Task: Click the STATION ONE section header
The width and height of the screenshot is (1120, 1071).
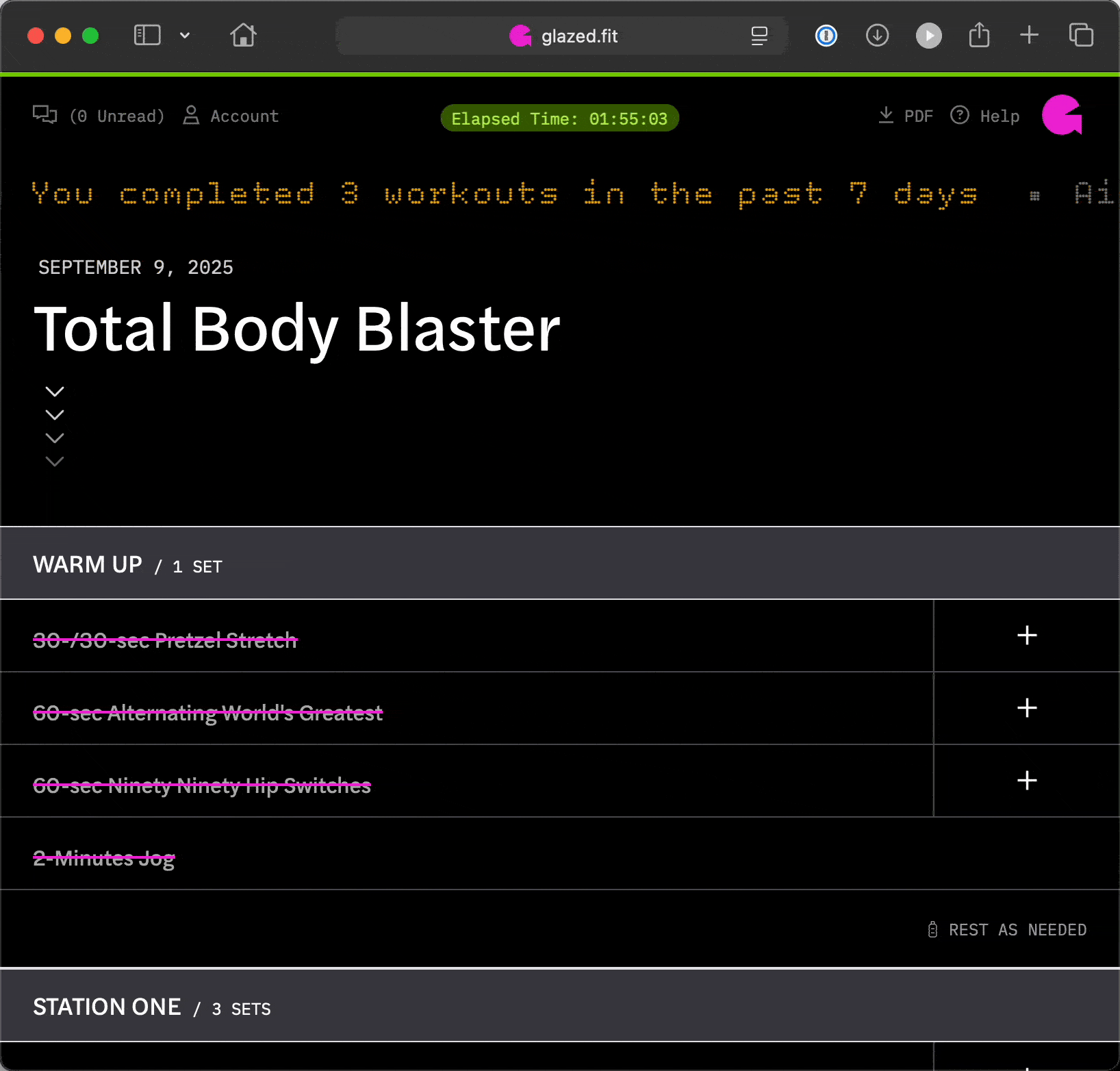Action: pyautogui.click(x=560, y=1006)
